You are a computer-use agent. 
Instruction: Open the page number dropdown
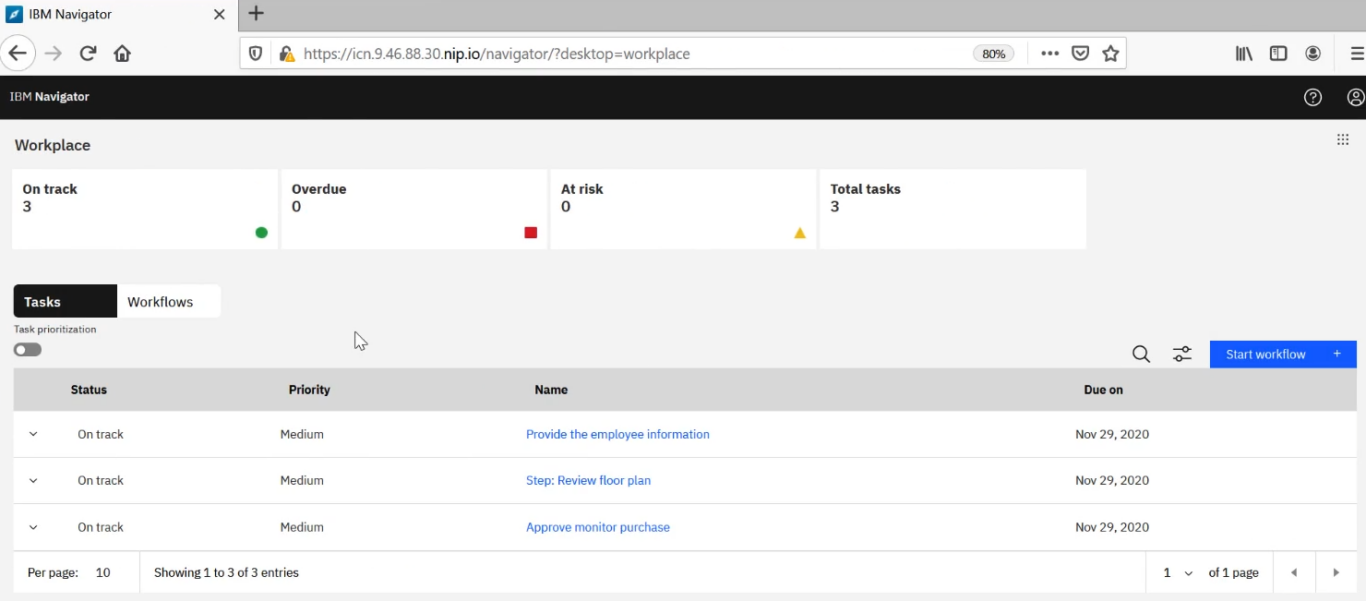[x=1178, y=573]
